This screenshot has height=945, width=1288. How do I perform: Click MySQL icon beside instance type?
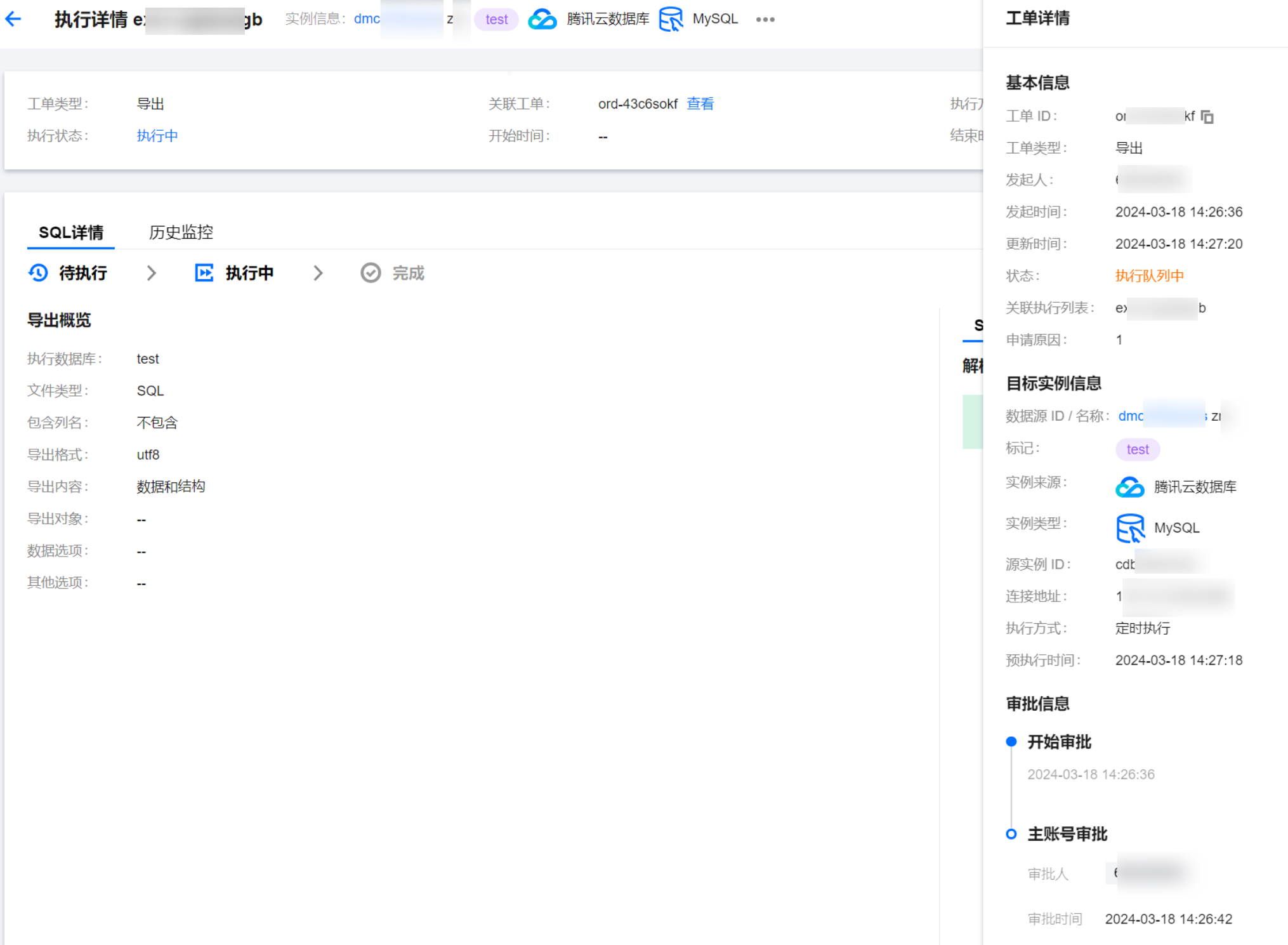tap(1129, 527)
